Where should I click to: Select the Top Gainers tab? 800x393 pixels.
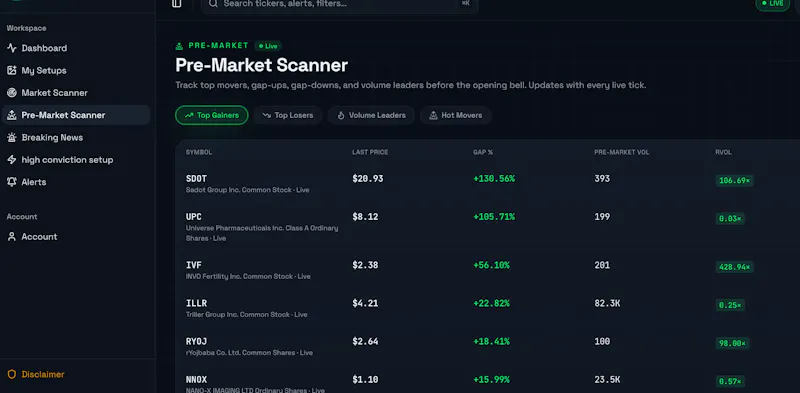[x=212, y=115]
